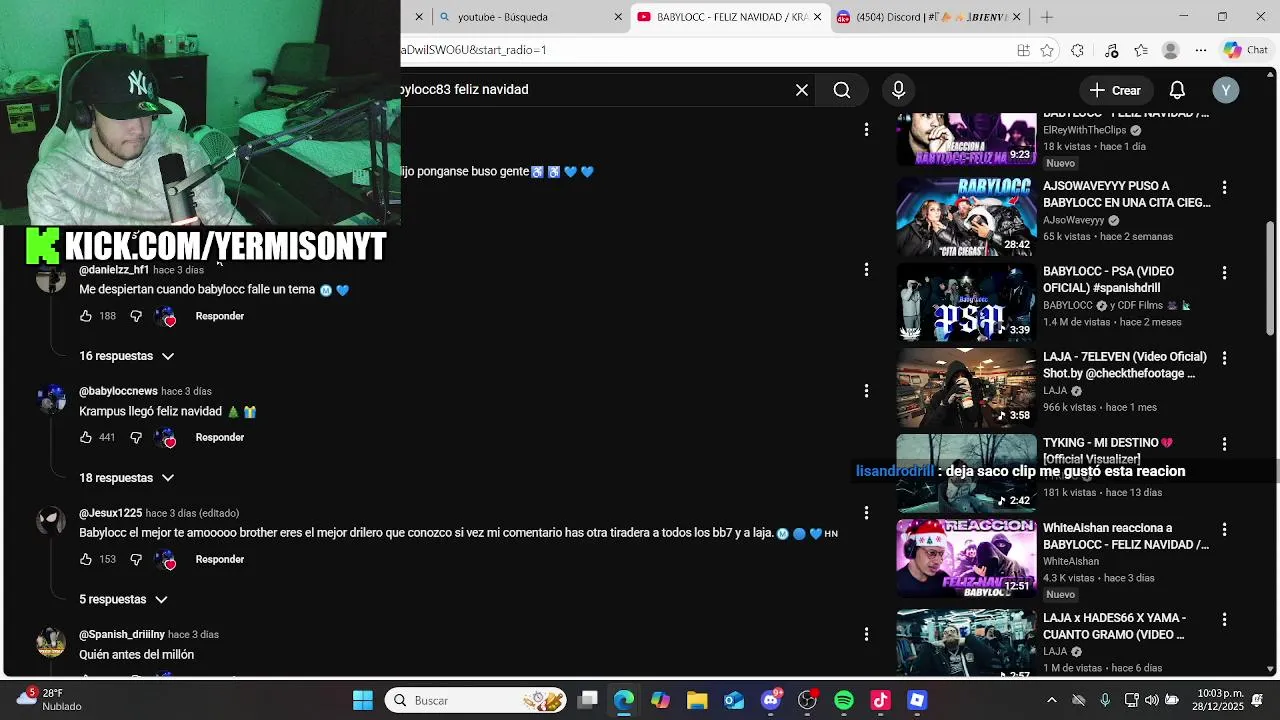
Task: Like the danielzz_hf1 comment
Action: point(86,316)
